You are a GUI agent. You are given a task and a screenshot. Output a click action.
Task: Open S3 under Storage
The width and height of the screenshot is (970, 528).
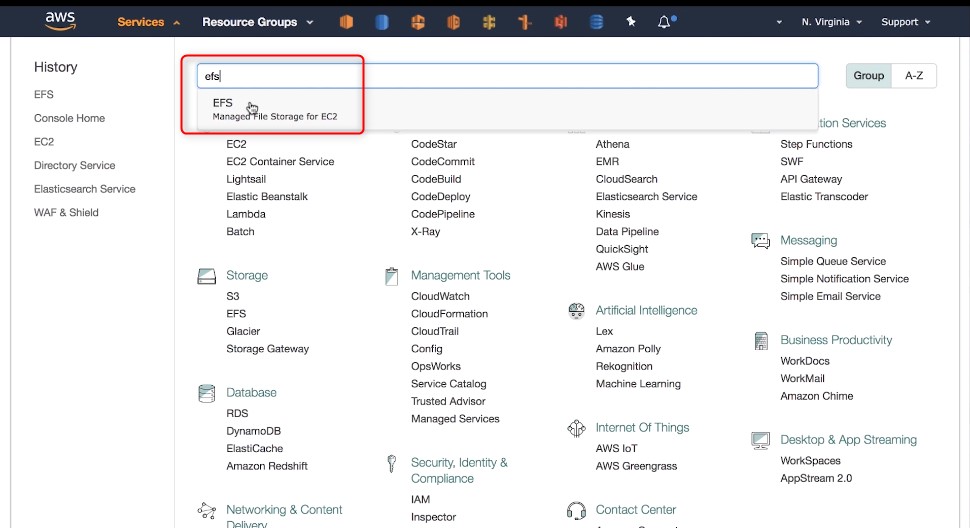[x=233, y=296]
